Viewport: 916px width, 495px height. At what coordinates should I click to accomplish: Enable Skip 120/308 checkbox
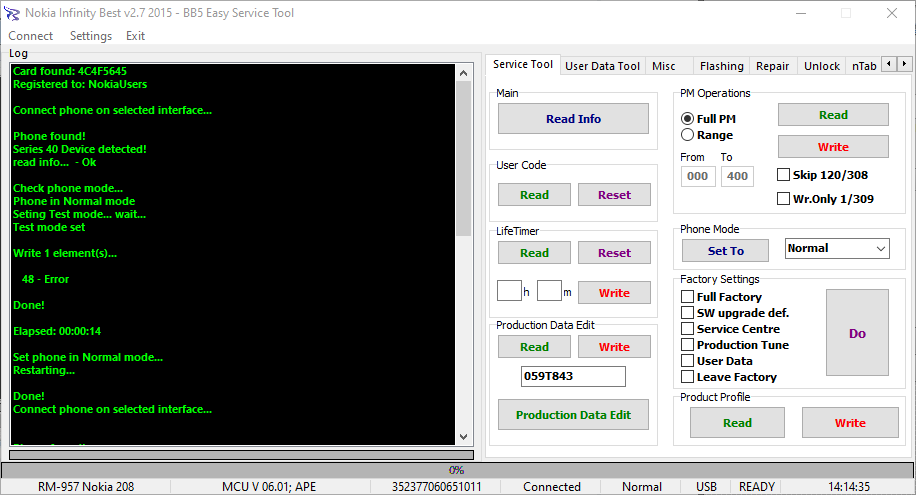pyautogui.click(x=783, y=175)
